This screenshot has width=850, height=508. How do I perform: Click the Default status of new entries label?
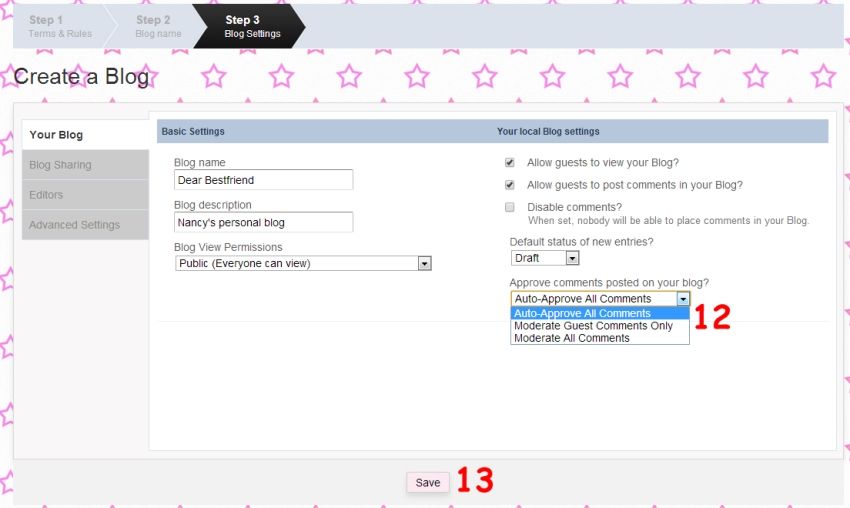[x=582, y=242]
